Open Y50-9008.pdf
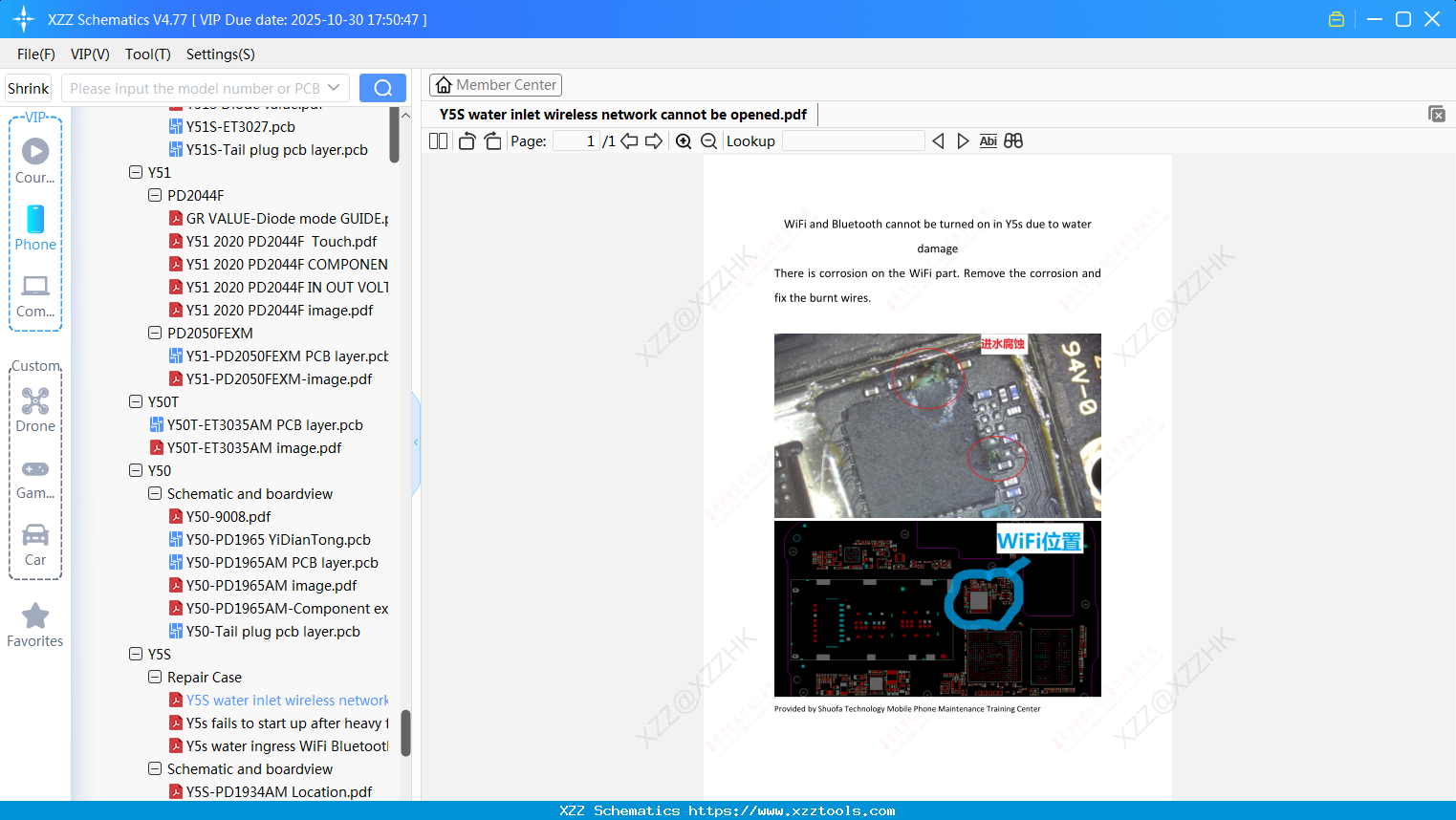Image resolution: width=1456 pixels, height=820 pixels. (228, 516)
